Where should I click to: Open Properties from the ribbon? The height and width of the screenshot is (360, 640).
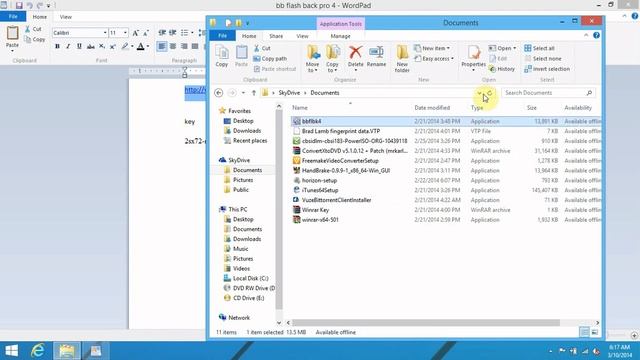[473, 58]
